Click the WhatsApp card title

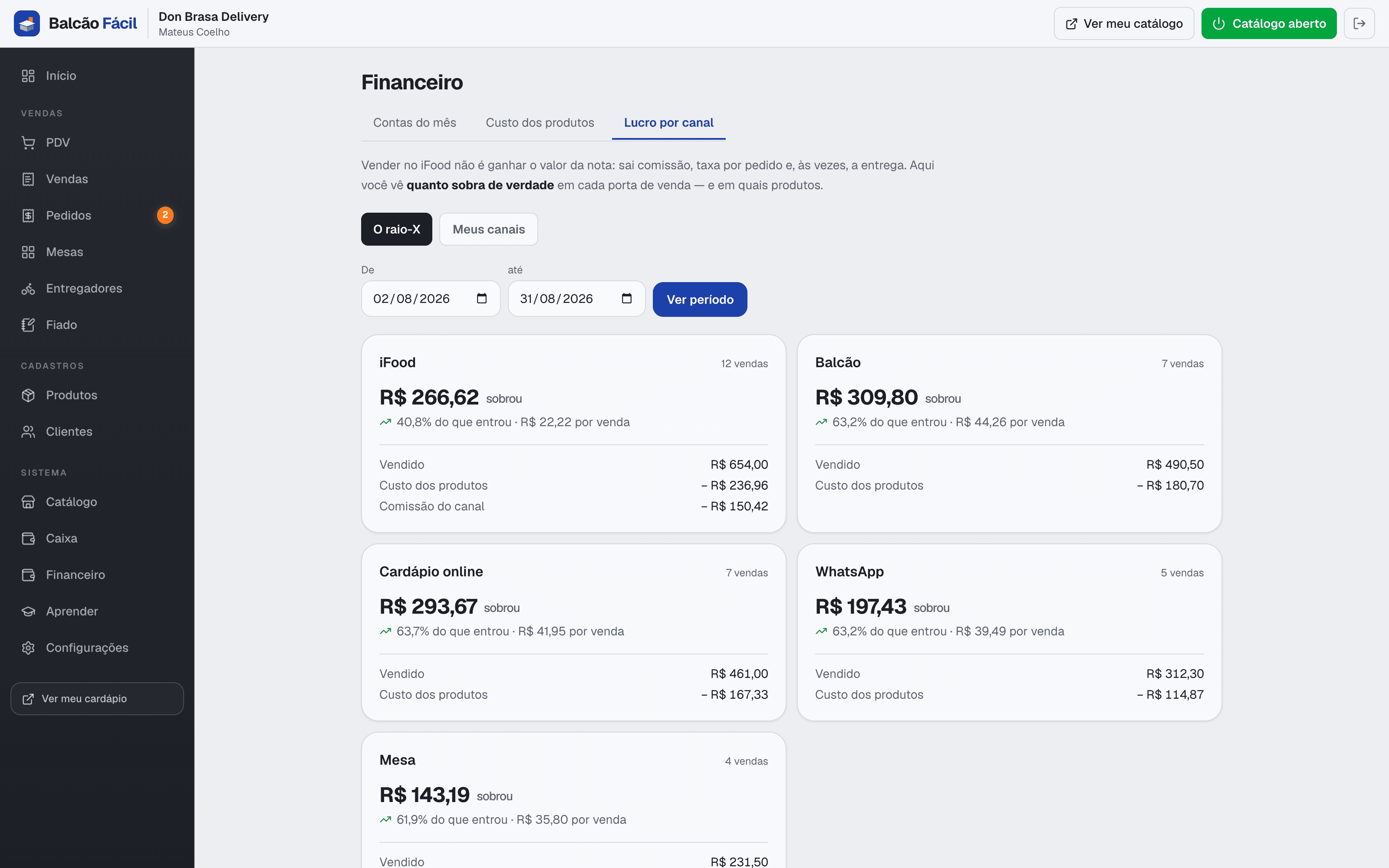coord(849,572)
